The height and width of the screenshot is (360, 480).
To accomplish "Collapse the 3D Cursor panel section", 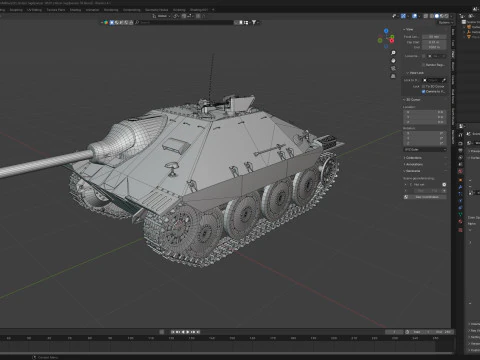I will coord(412,99).
